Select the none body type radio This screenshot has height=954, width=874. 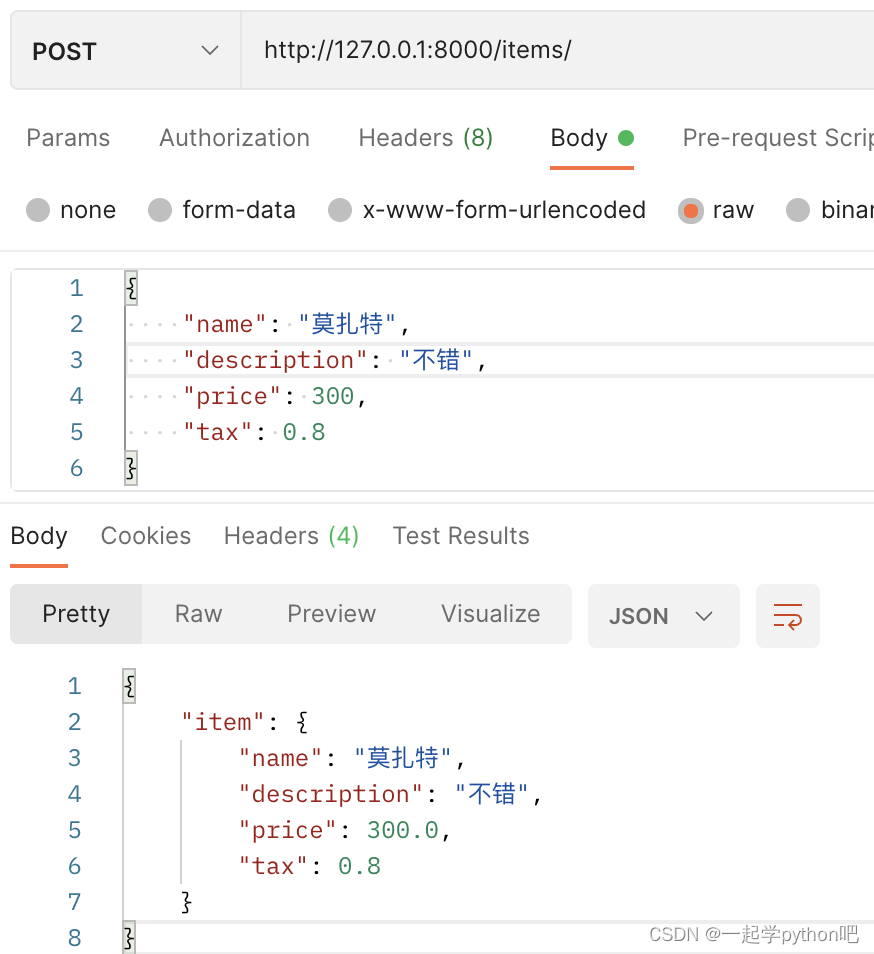pyautogui.click(x=38, y=210)
